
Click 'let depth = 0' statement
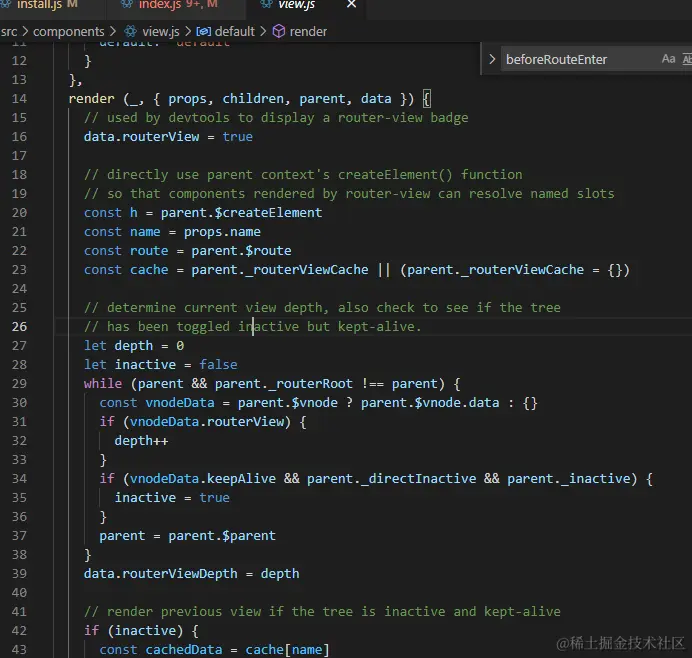[x=134, y=346]
